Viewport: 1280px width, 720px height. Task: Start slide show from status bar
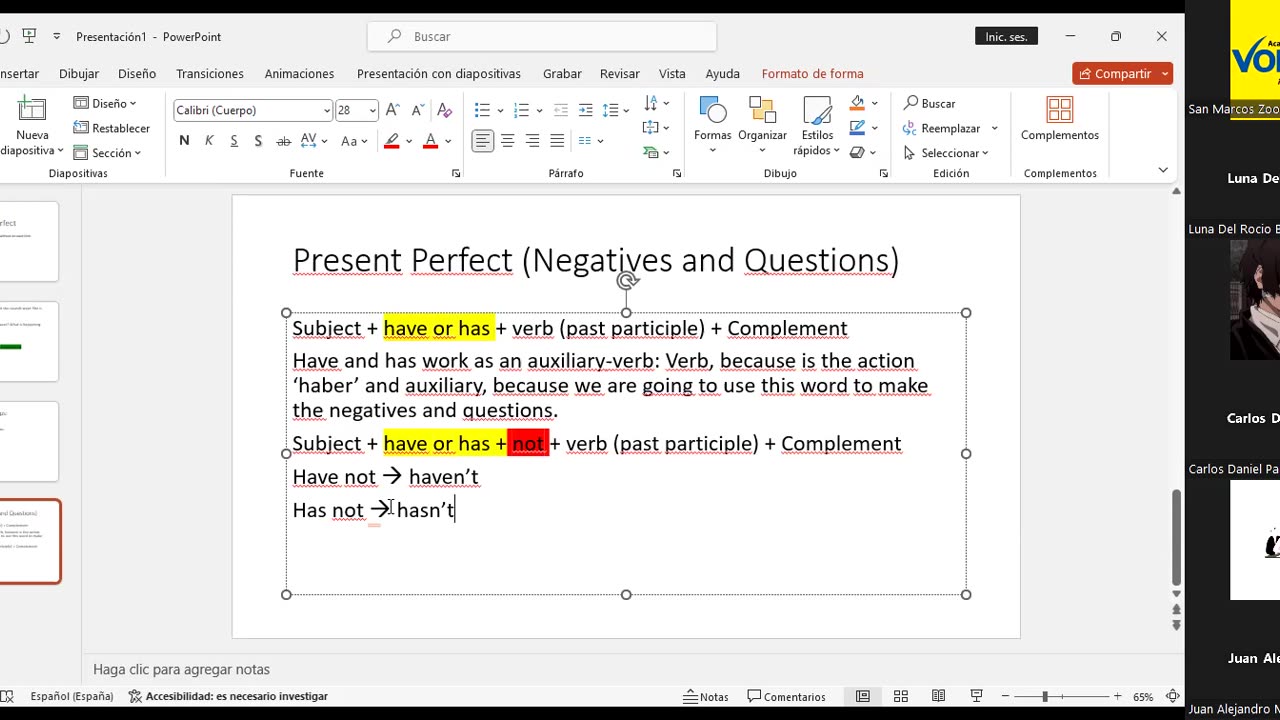click(977, 697)
